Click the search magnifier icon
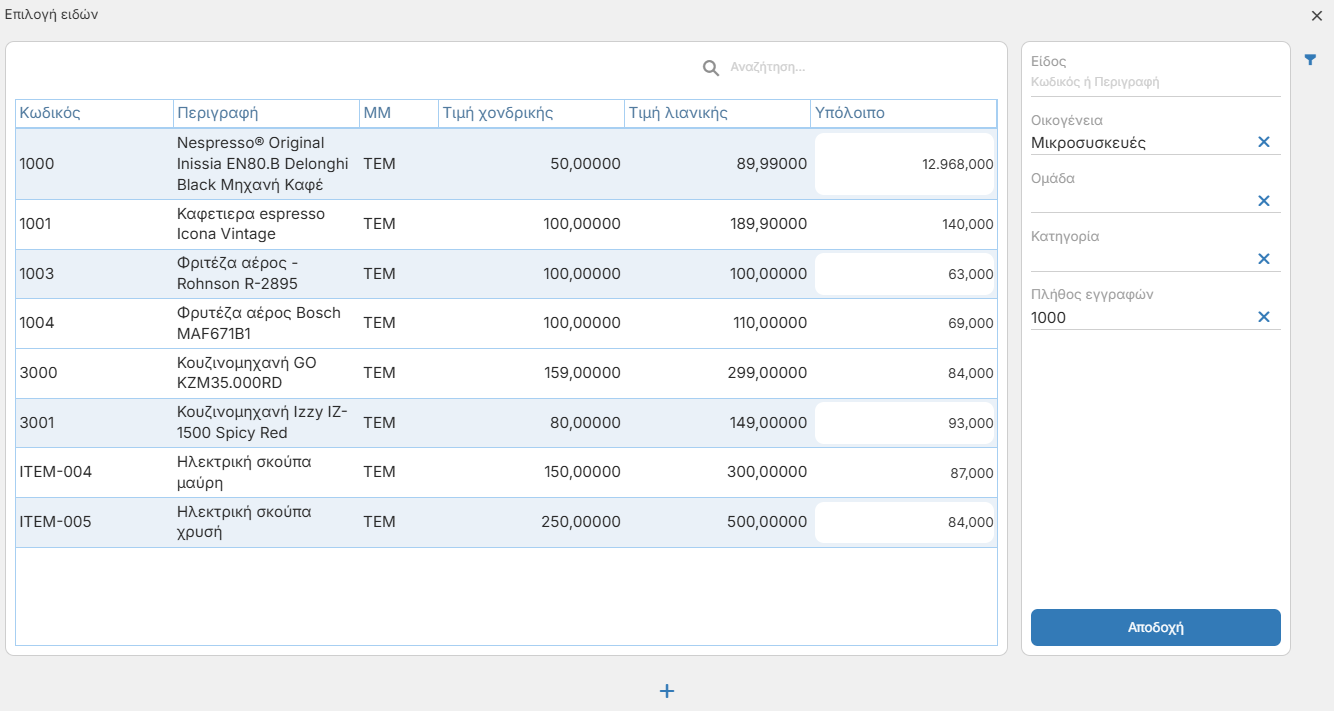1334x711 pixels. (711, 68)
